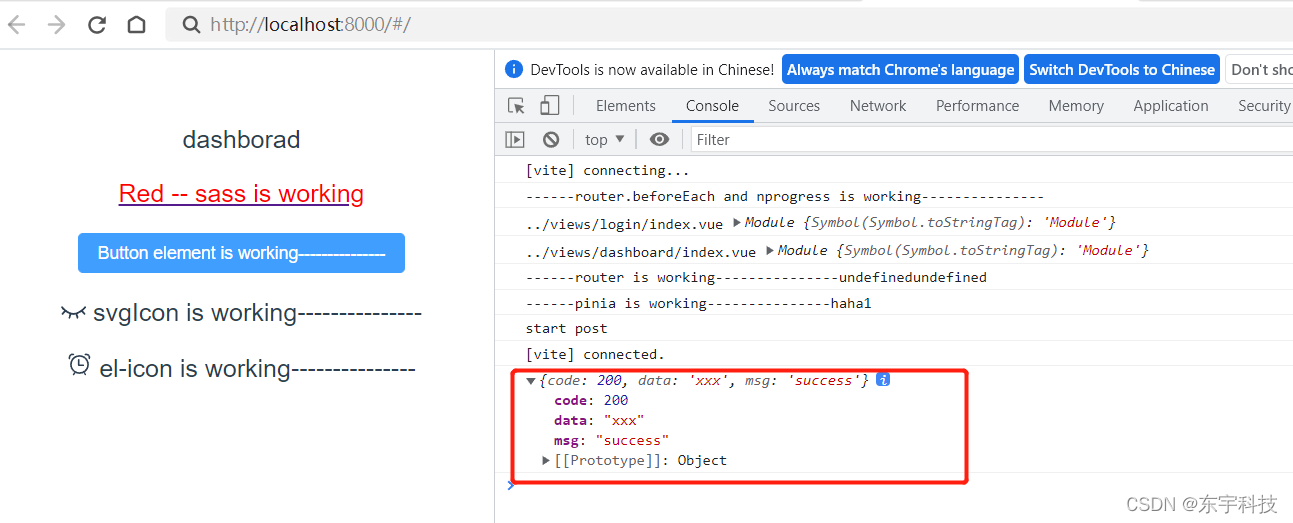
Task: Open the Memory tab
Action: click(x=1076, y=106)
